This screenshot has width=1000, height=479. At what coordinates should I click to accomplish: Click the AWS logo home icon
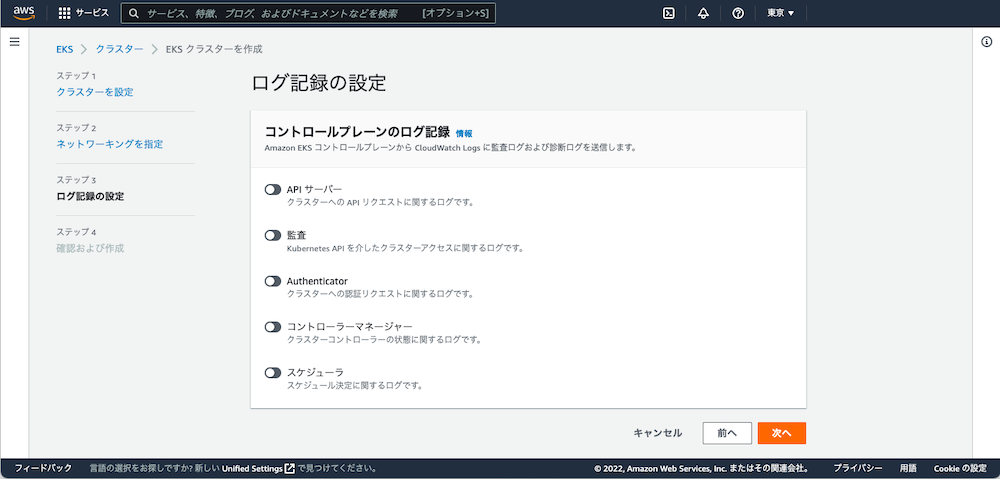pyautogui.click(x=25, y=13)
